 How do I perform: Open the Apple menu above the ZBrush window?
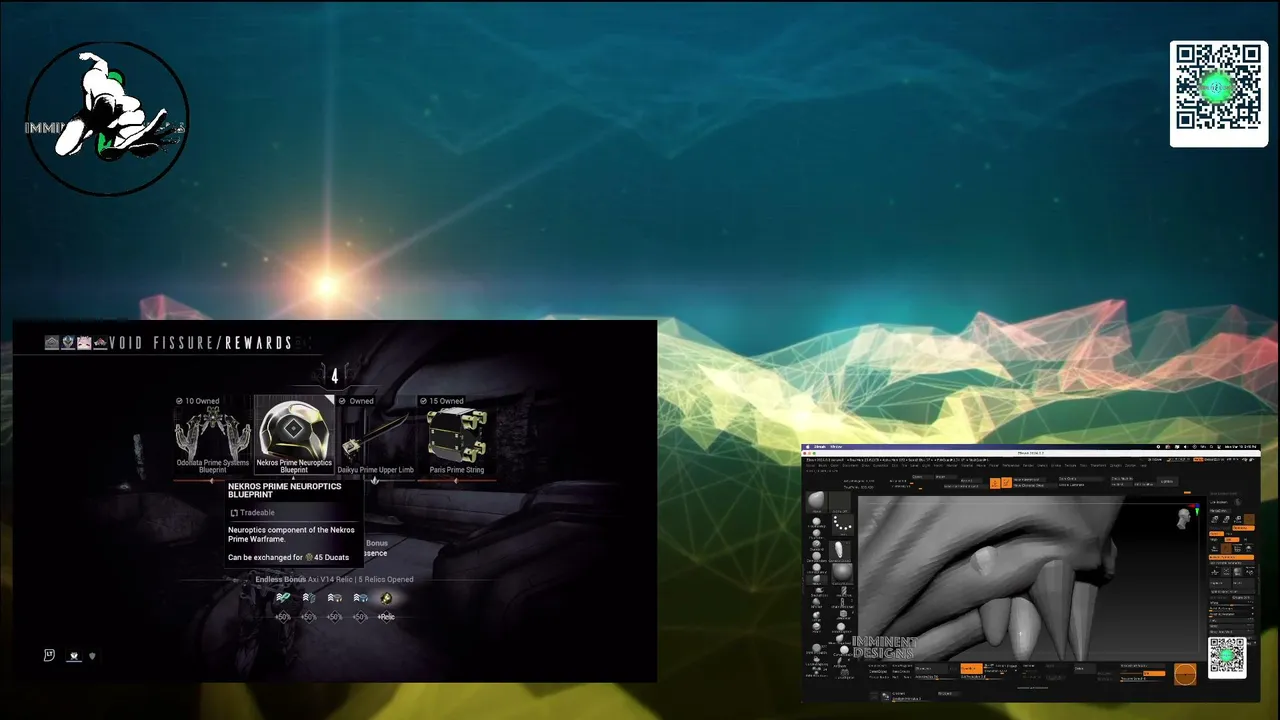809,447
